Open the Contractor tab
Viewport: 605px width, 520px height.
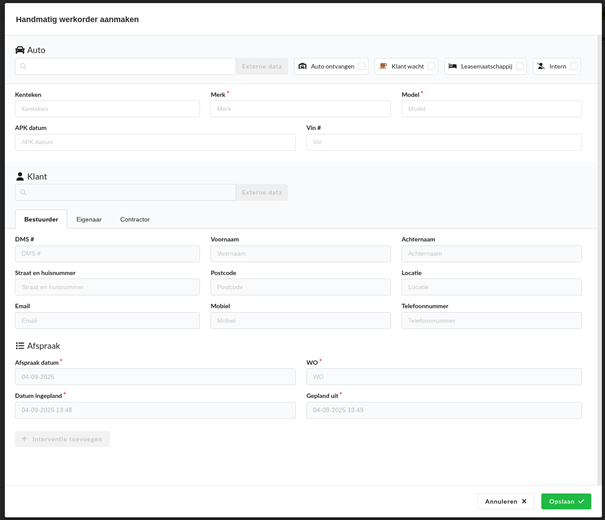click(135, 219)
